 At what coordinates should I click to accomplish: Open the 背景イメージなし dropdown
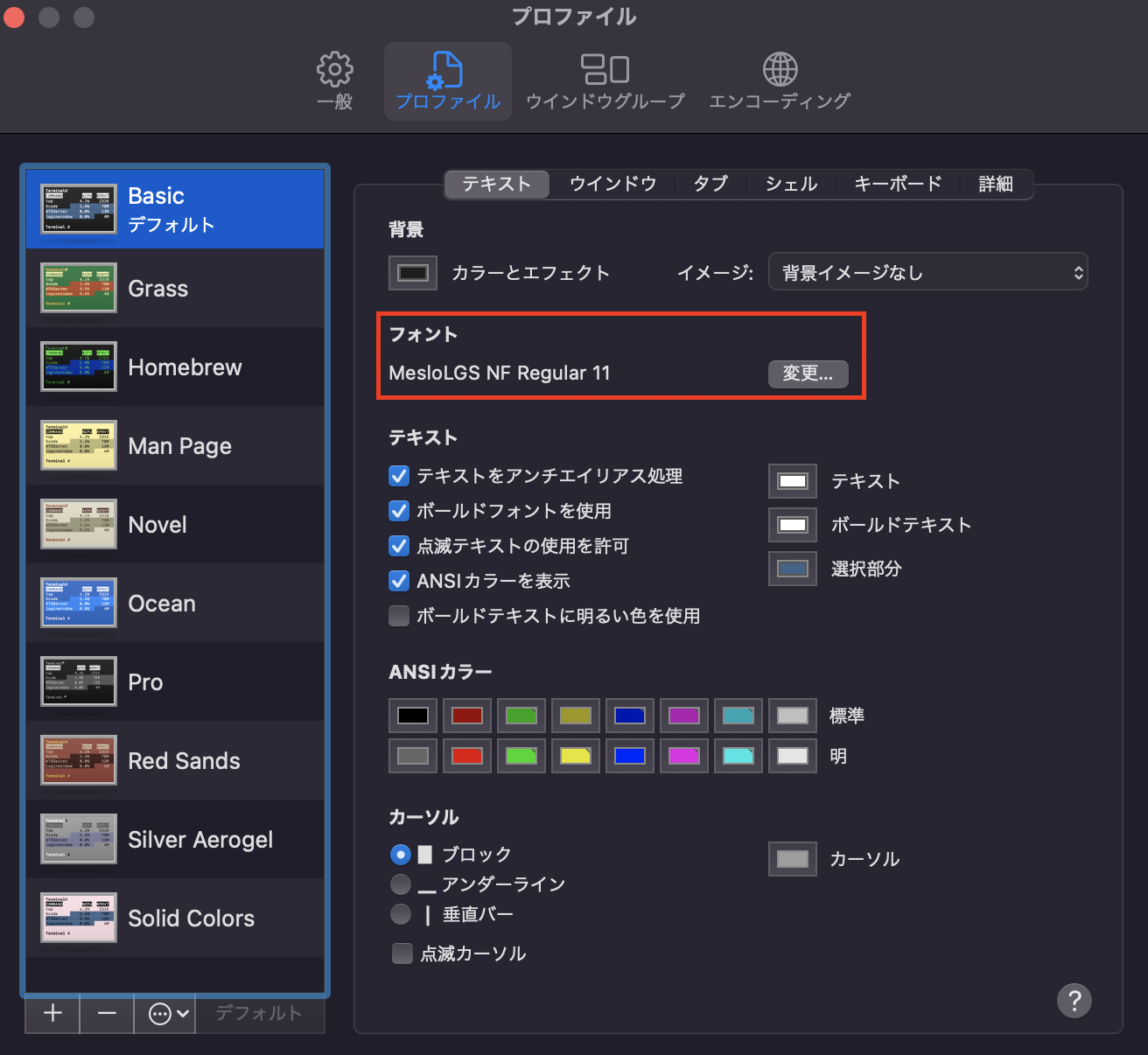pos(927,272)
